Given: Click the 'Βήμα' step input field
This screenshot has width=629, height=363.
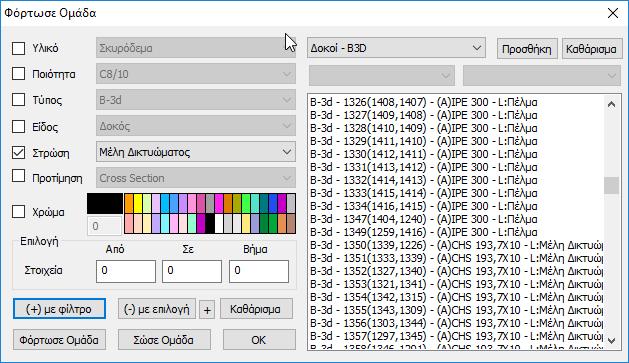Looking at the screenshot, I should (x=259, y=271).
